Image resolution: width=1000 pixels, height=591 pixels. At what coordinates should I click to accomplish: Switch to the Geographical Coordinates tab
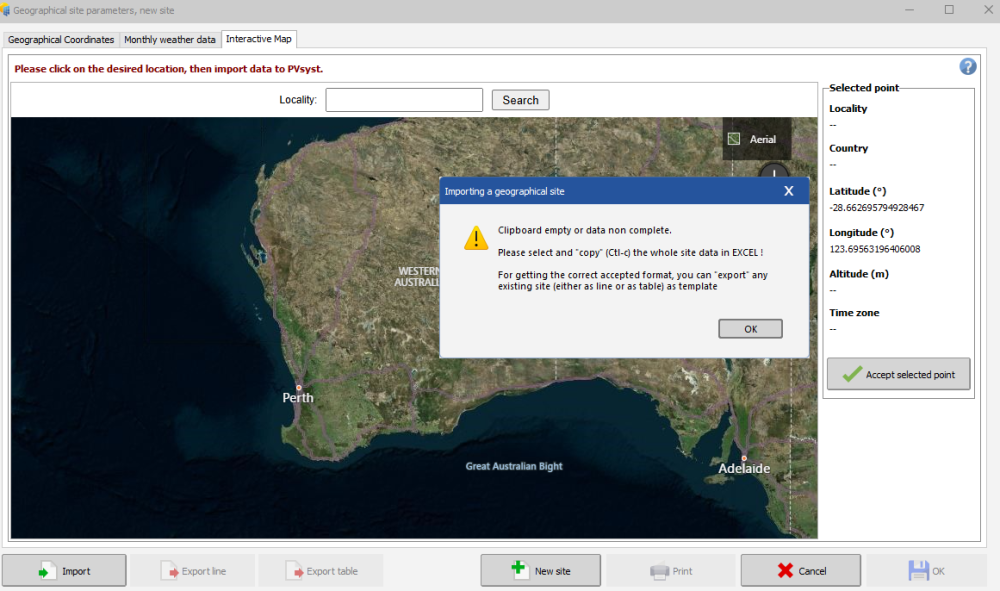(60, 40)
